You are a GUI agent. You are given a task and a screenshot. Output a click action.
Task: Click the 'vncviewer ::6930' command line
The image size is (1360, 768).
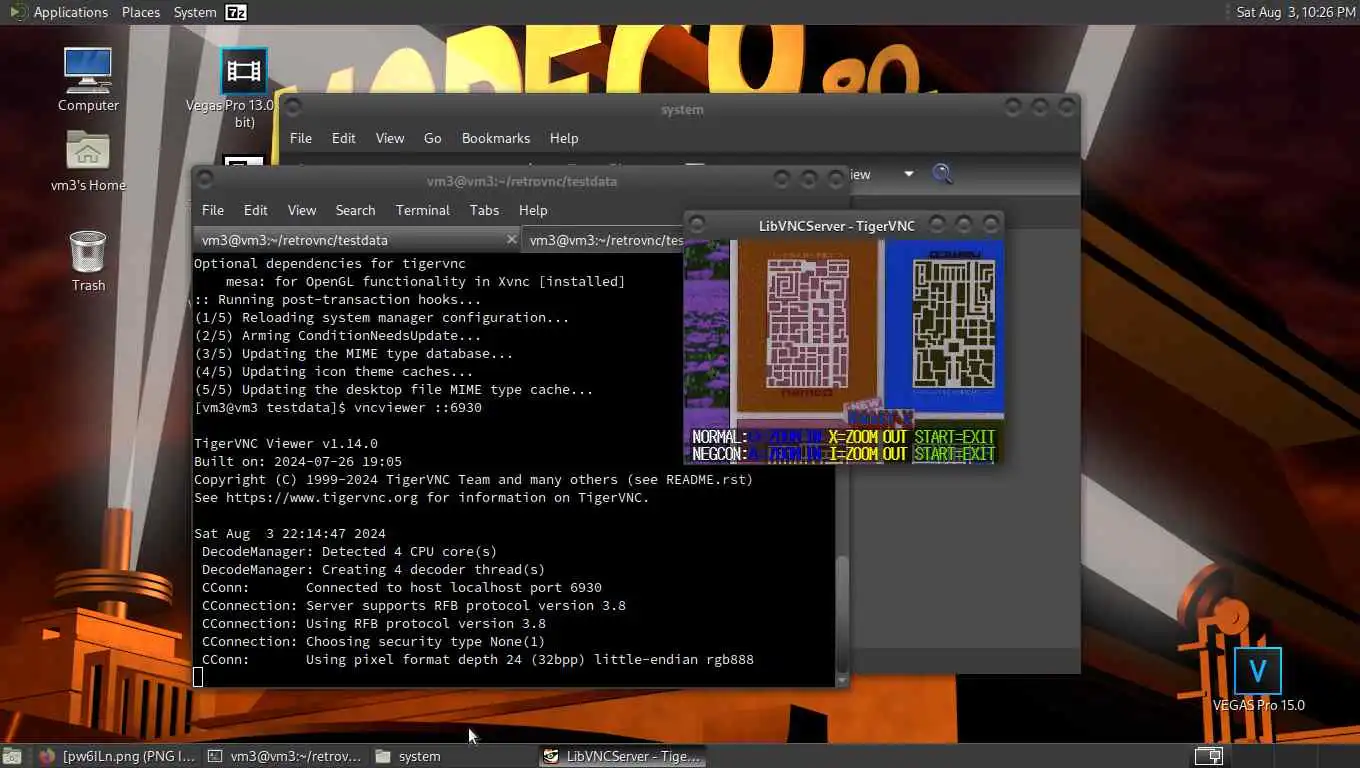click(418, 408)
